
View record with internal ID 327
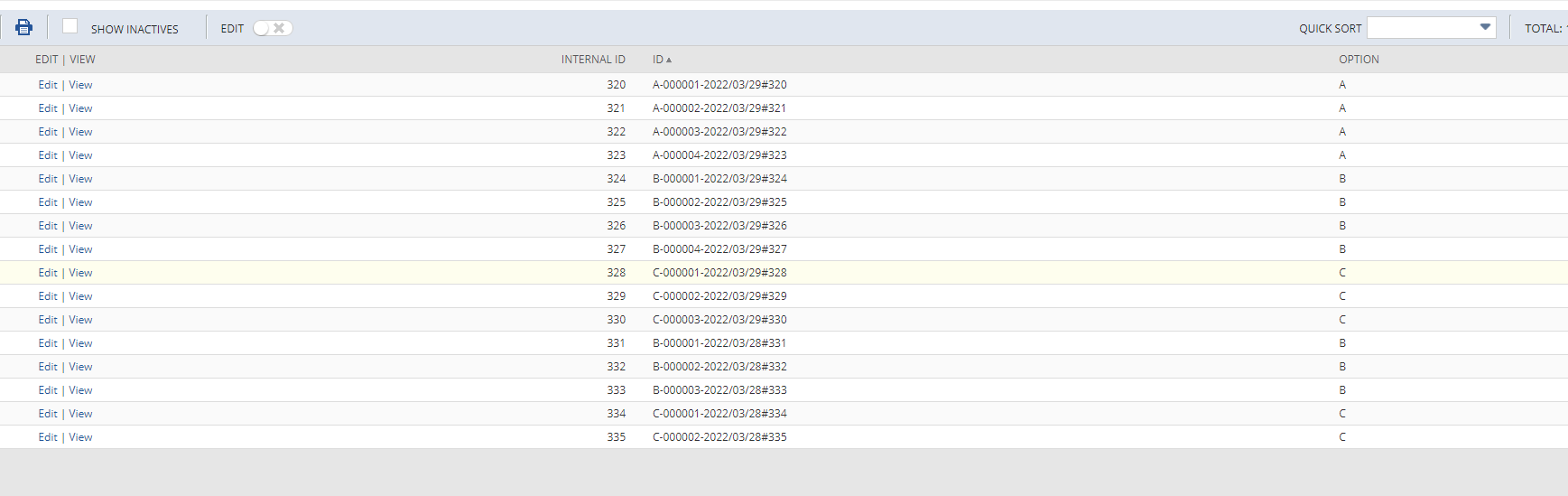[x=80, y=249]
